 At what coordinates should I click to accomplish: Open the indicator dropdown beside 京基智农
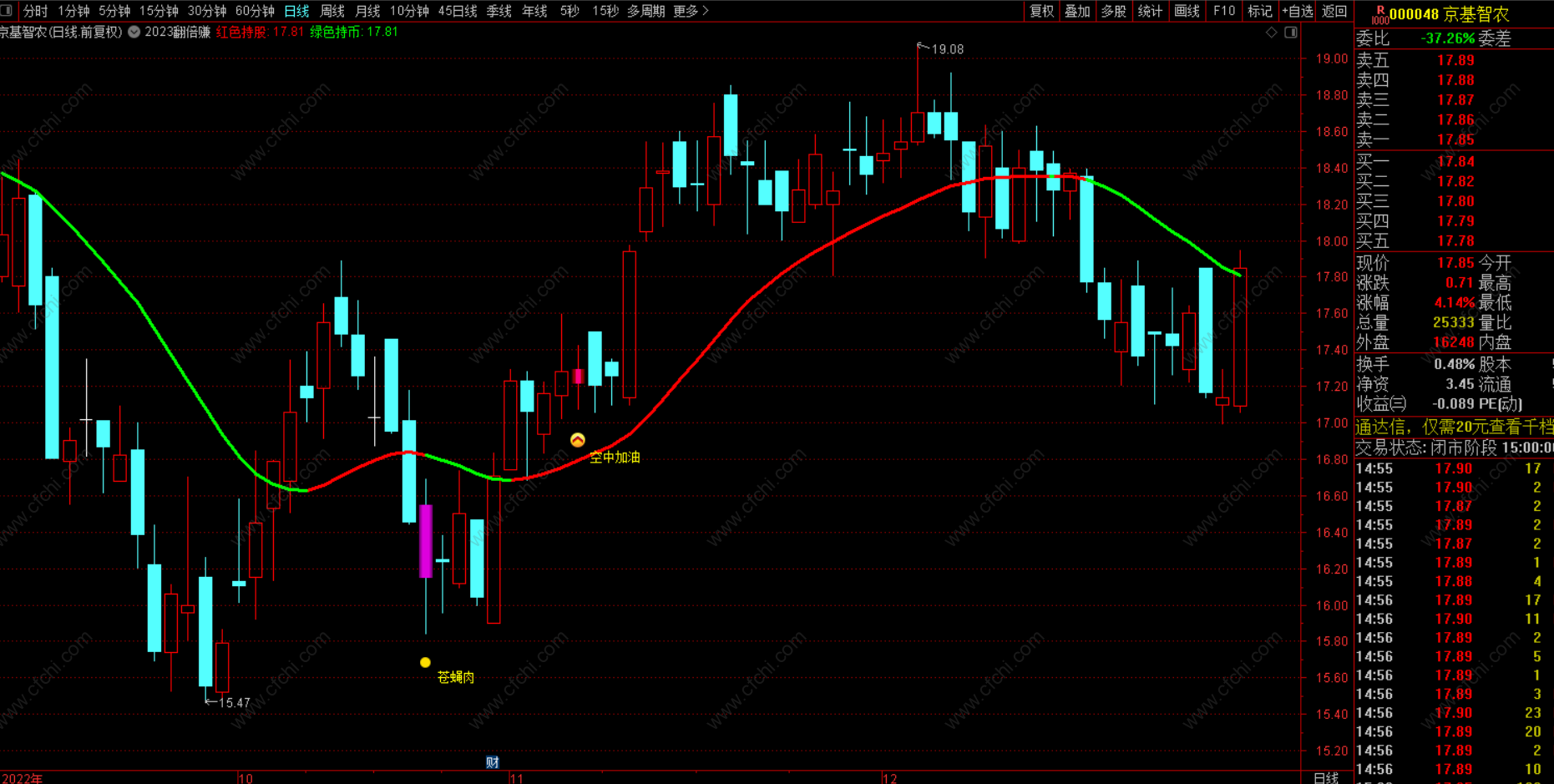134,32
